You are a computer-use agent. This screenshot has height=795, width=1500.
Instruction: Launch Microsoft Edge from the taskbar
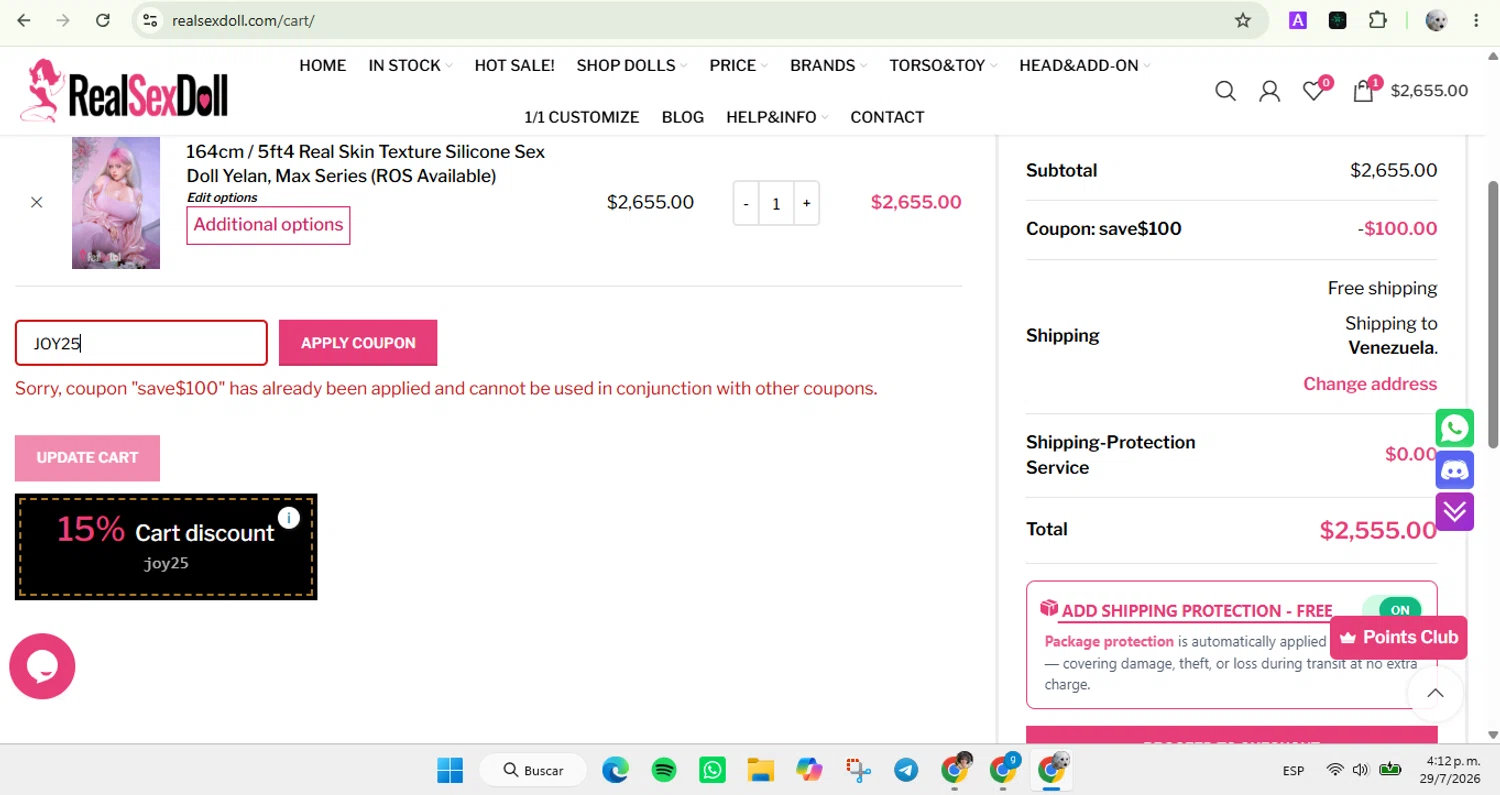615,770
